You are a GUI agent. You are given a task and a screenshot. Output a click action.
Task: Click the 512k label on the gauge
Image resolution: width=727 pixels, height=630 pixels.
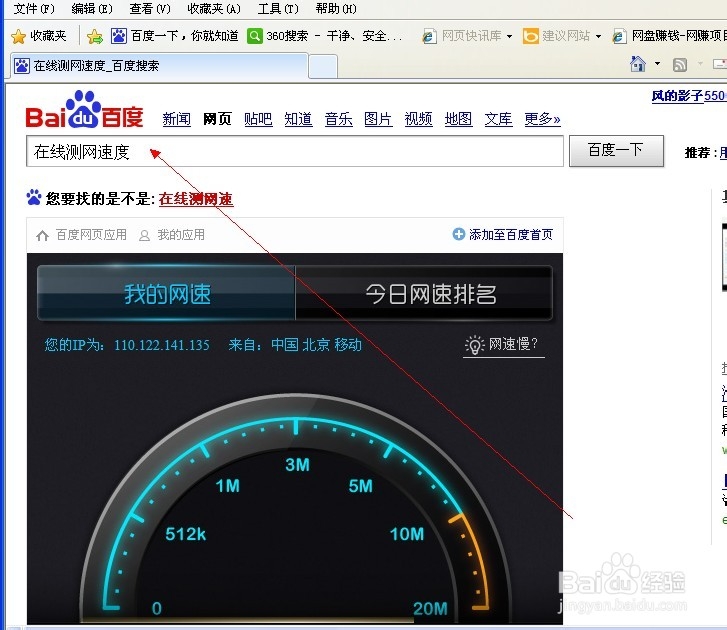(x=185, y=535)
